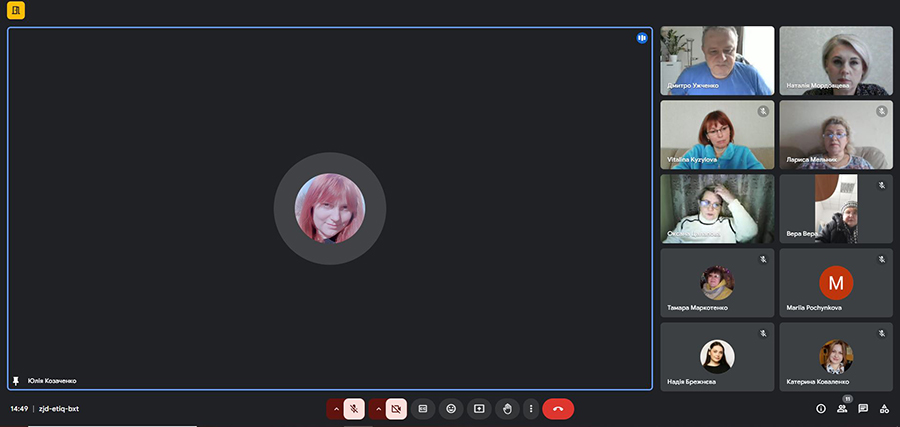The image size is (900, 427).
Task: Click the pin icon beside Юлія Козаченко
Action: click(15, 381)
